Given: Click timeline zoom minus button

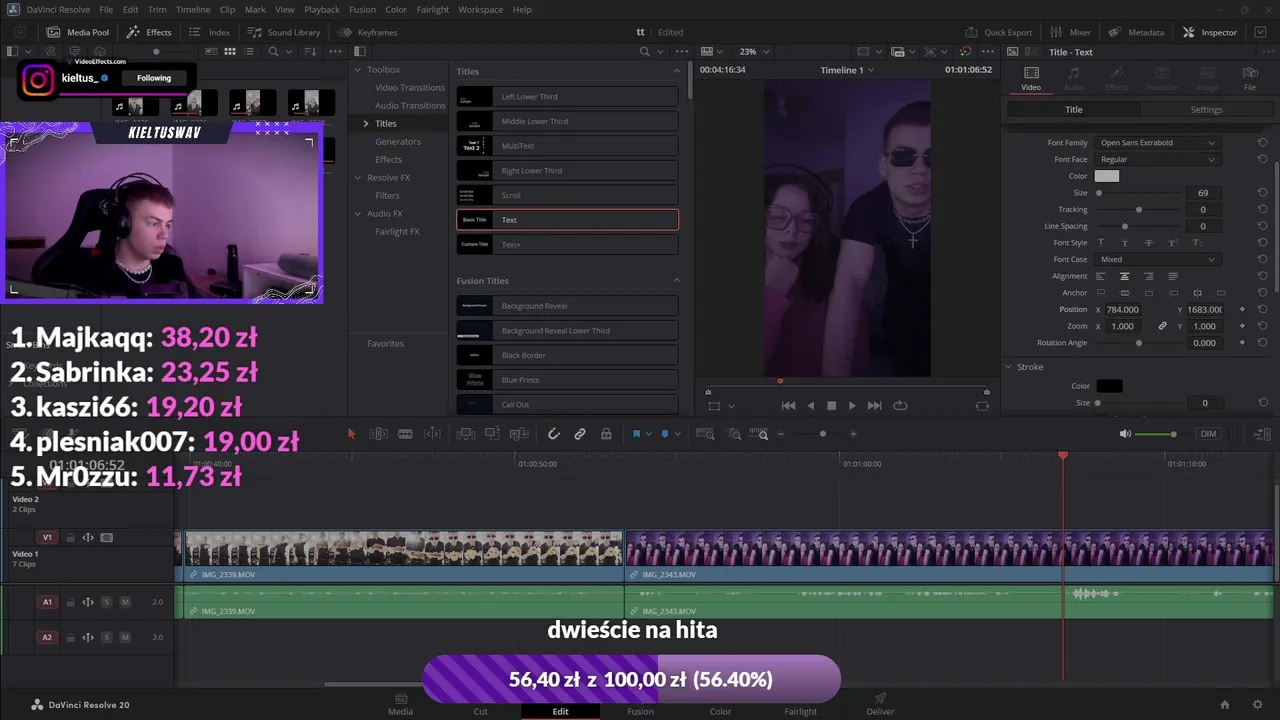Looking at the screenshot, I should pyautogui.click(x=781, y=434).
